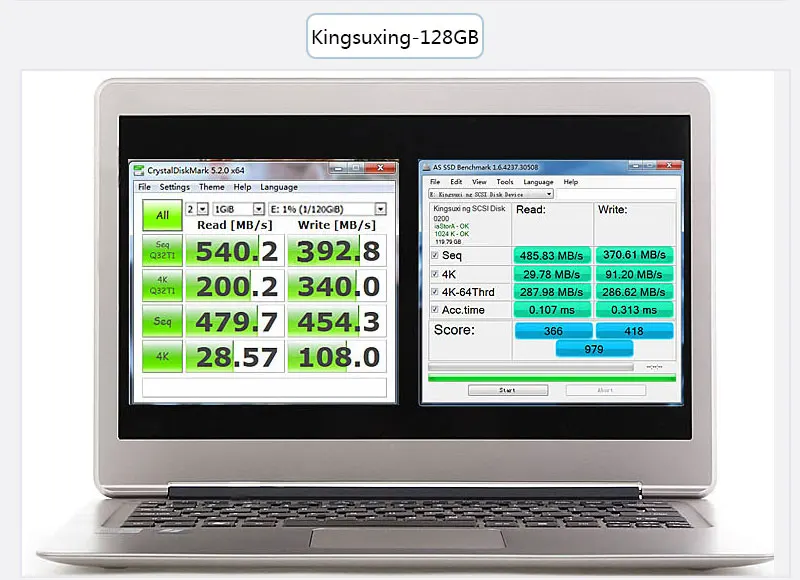Run the 4K Q32T1 test in CrystalDiskMark

pos(162,285)
